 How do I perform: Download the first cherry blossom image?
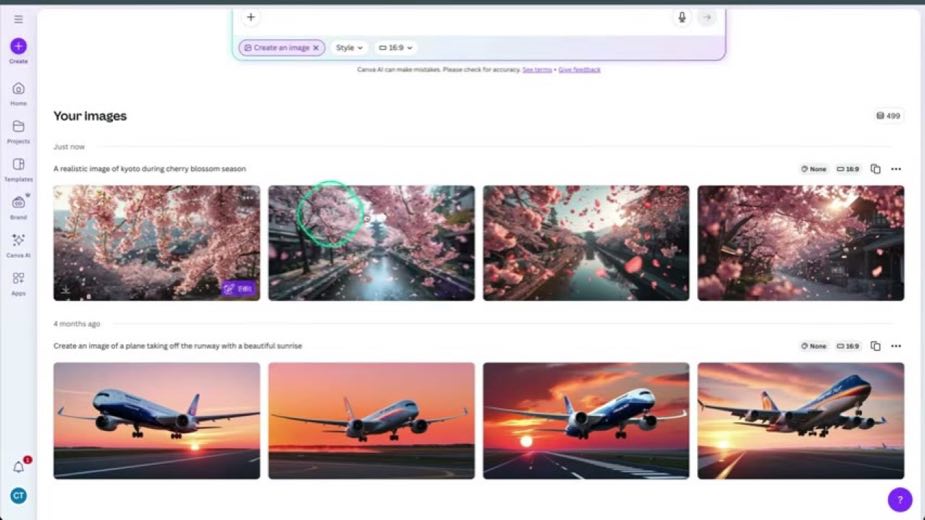pyautogui.click(x=66, y=290)
